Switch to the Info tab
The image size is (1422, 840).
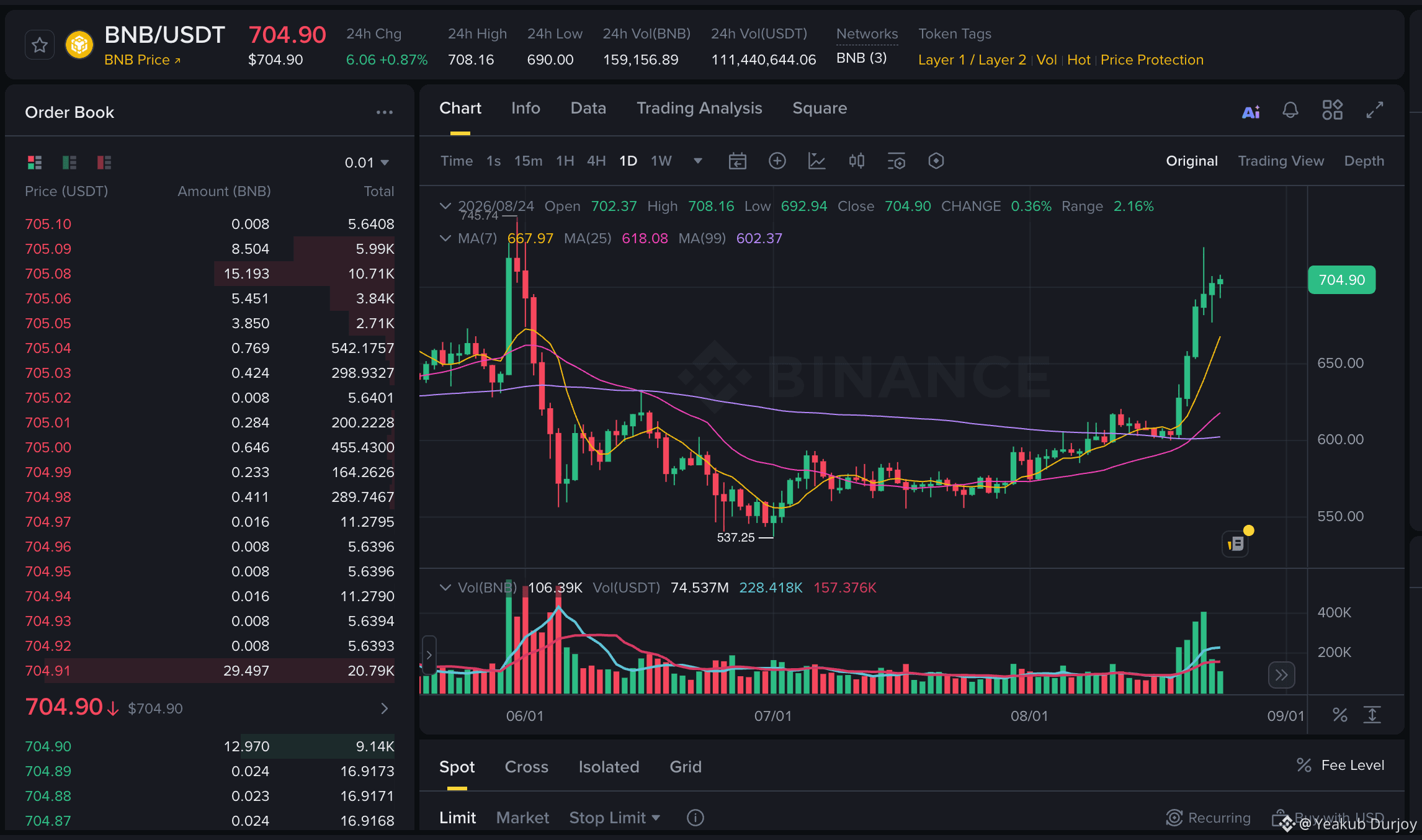525,109
